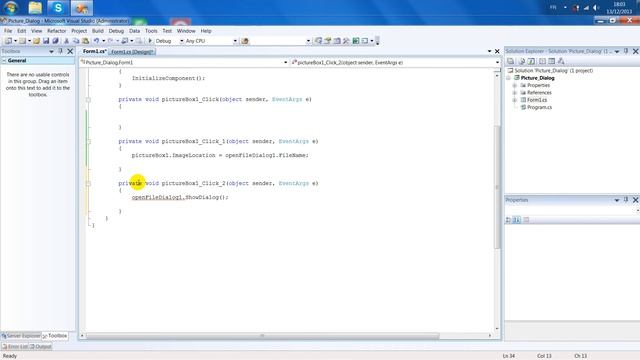Click the Paste toolbar icon
The height and width of the screenshot is (360, 640).
pyautogui.click(x=85, y=41)
